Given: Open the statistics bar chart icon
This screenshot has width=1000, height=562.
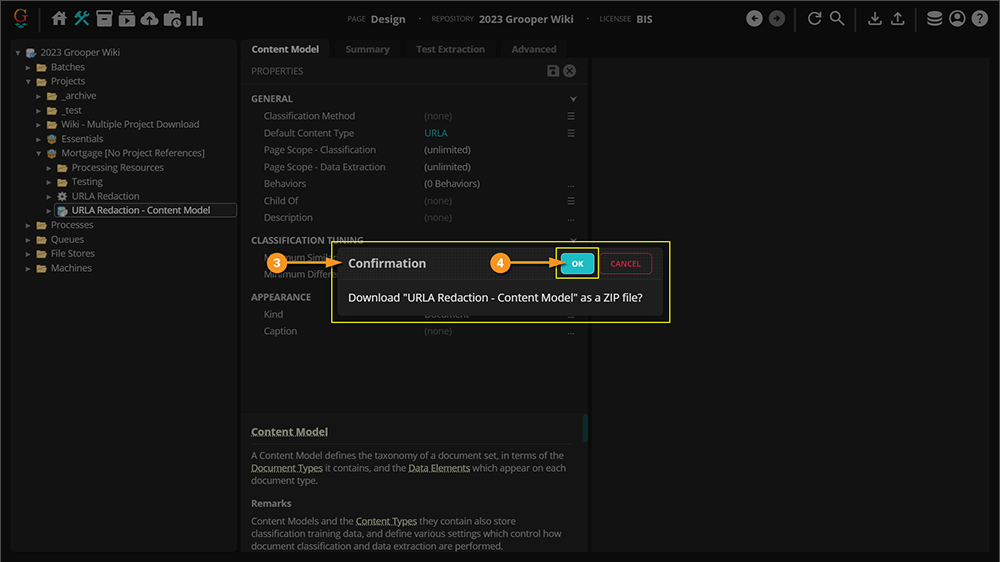Looking at the screenshot, I should coord(194,19).
